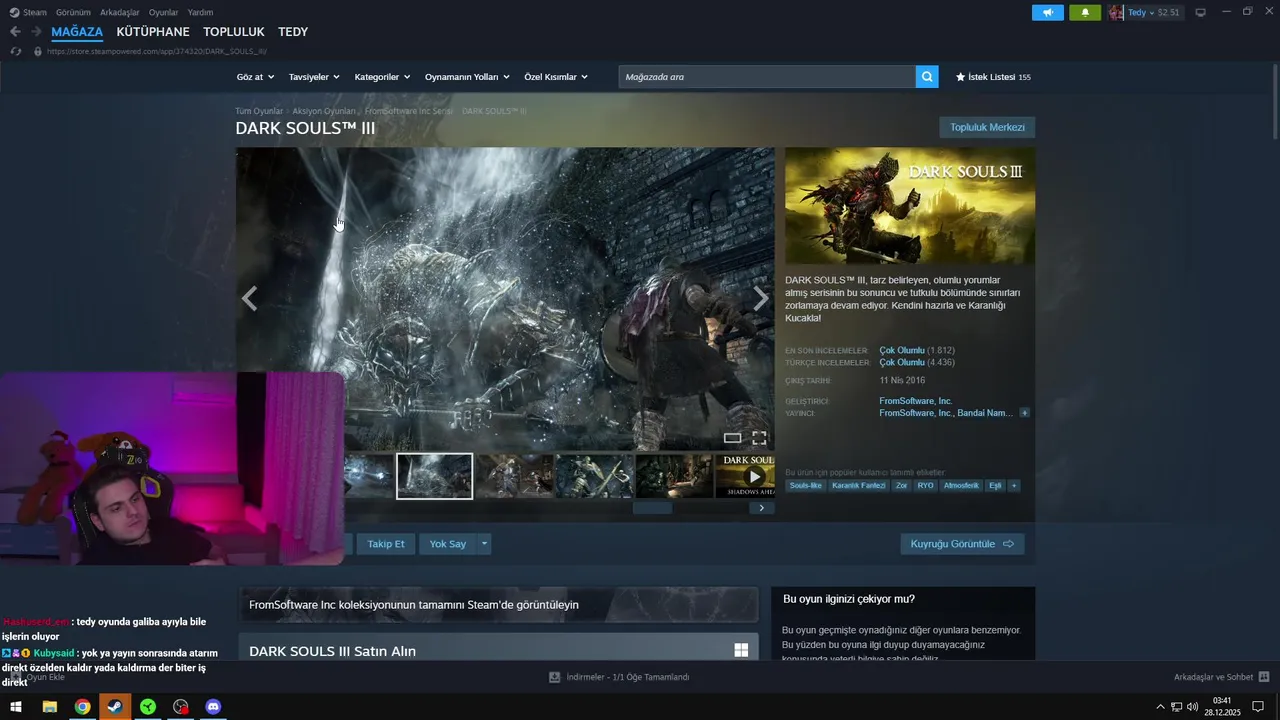Open File Explorer from the taskbar

point(49,707)
